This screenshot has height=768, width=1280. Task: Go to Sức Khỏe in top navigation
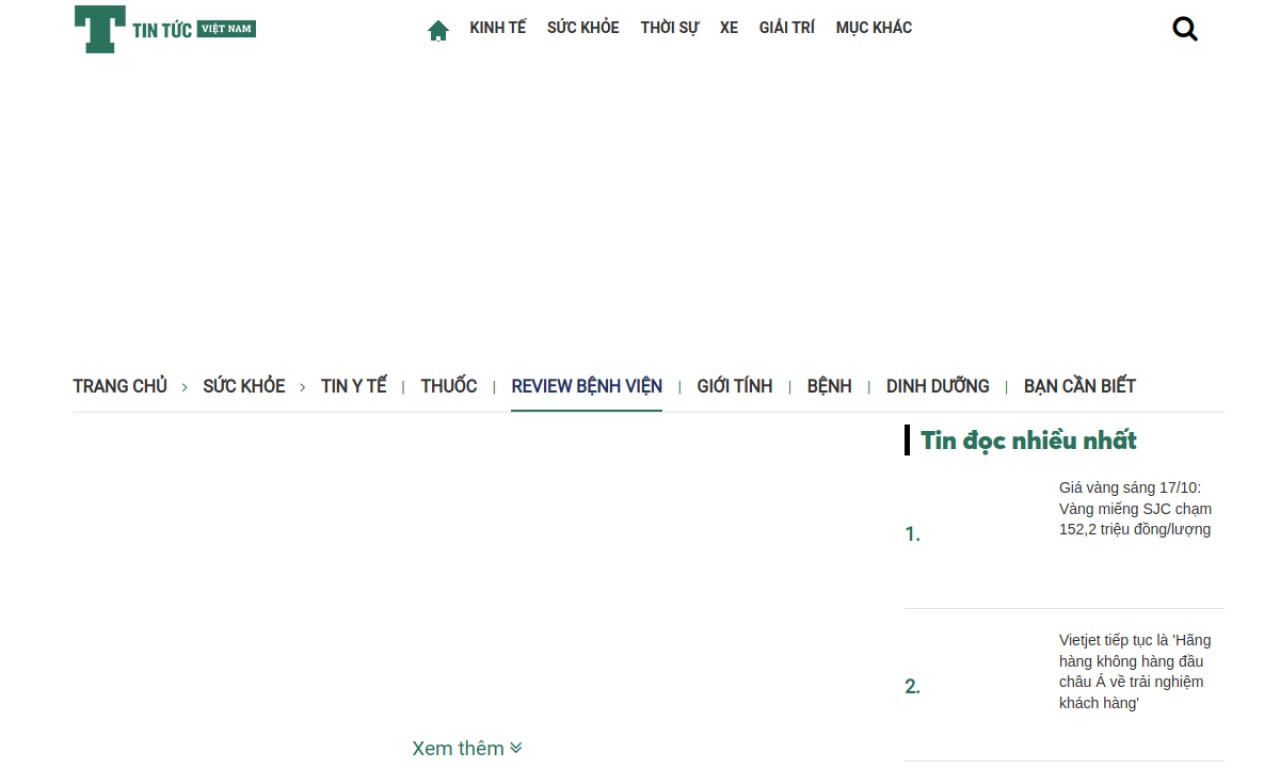[x=583, y=28]
